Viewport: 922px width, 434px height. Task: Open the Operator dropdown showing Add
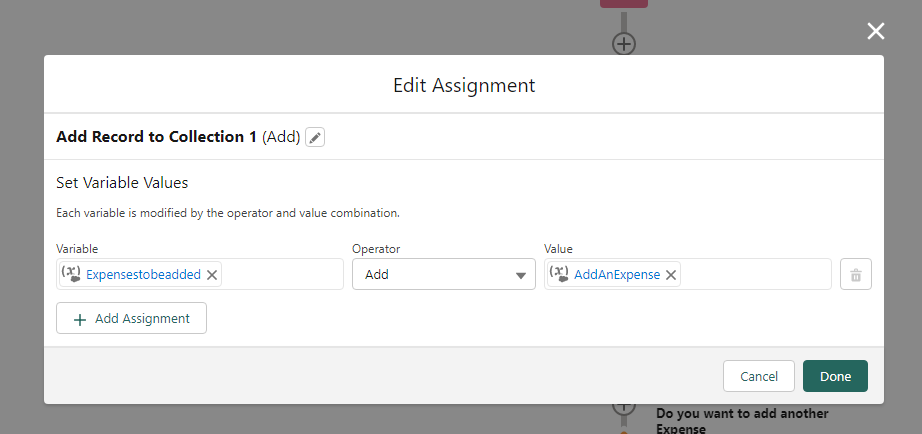tap(443, 275)
